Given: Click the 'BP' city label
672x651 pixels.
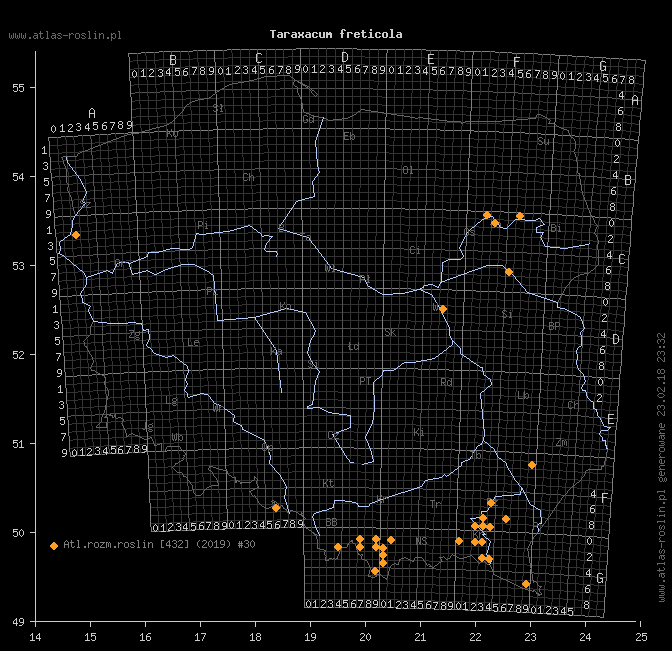Looking at the screenshot, I should [x=554, y=326].
